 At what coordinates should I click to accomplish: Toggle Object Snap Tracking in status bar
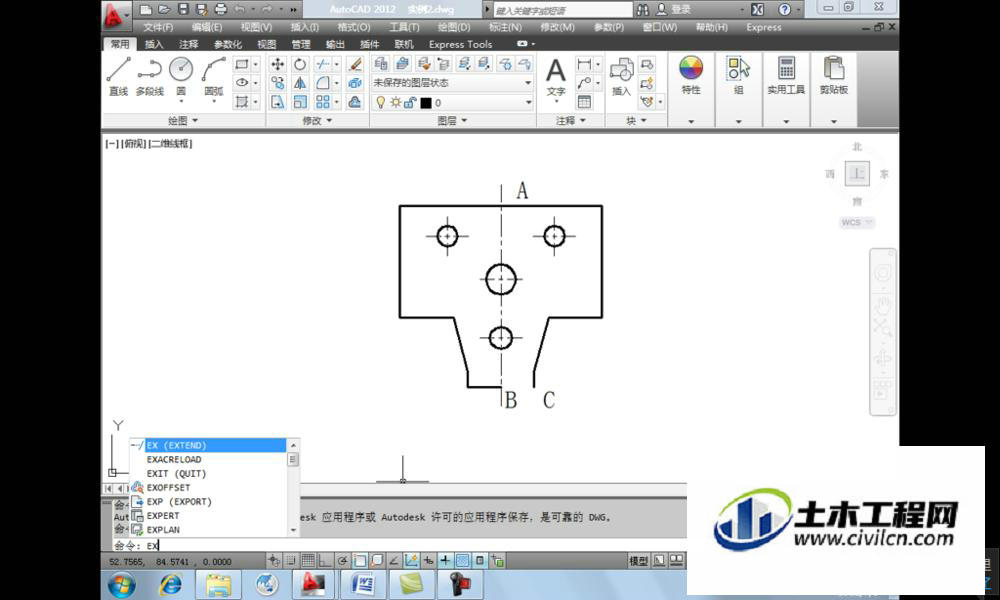pyautogui.click(x=394, y=561)
